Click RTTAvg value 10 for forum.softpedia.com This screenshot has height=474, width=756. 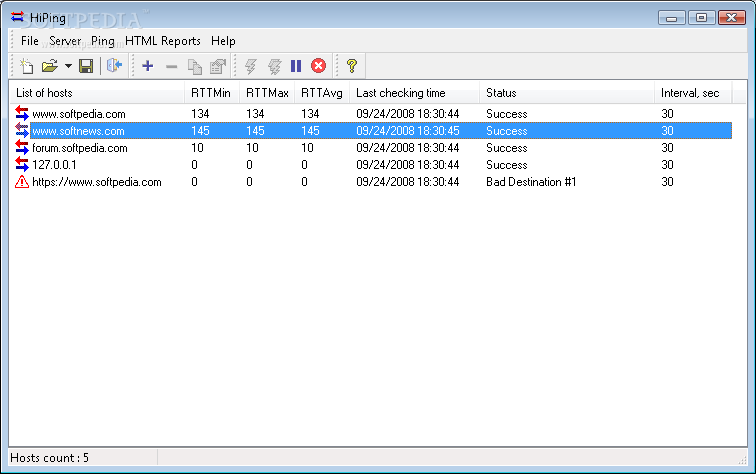click(307, 148)
